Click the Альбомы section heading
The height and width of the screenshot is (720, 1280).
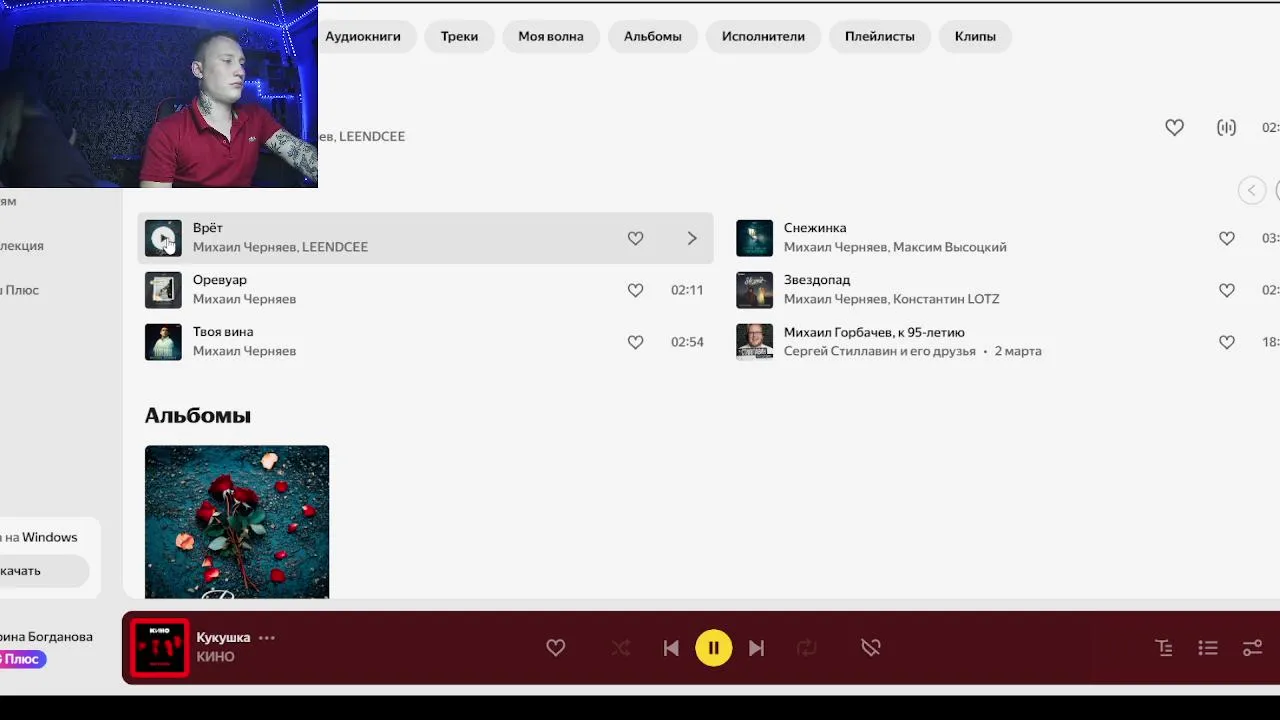198,415
